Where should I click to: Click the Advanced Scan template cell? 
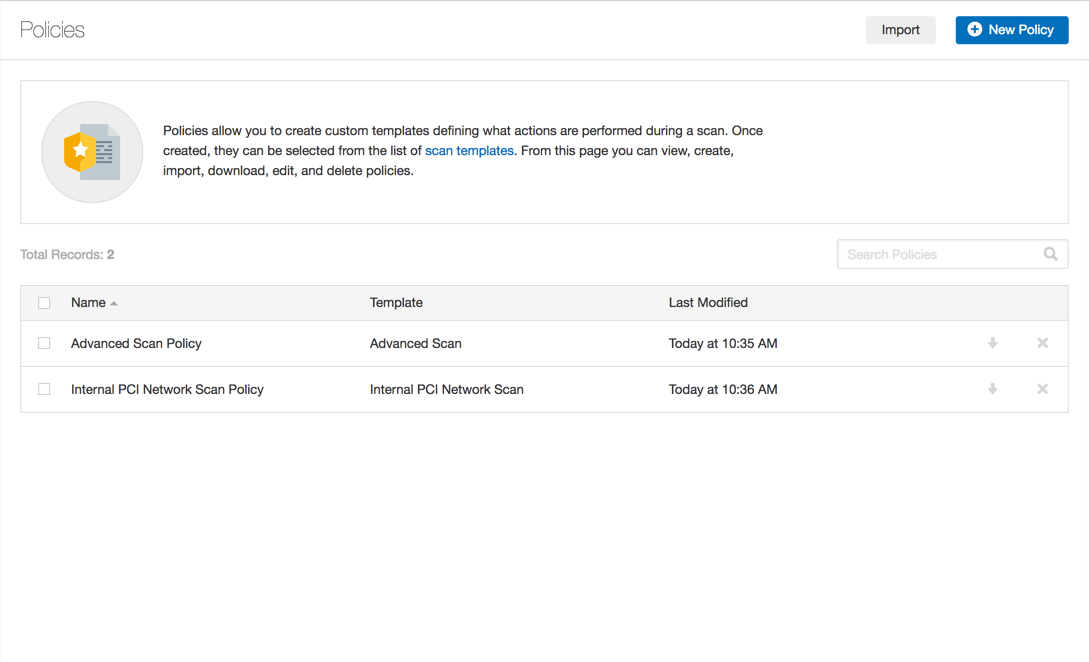415,343
